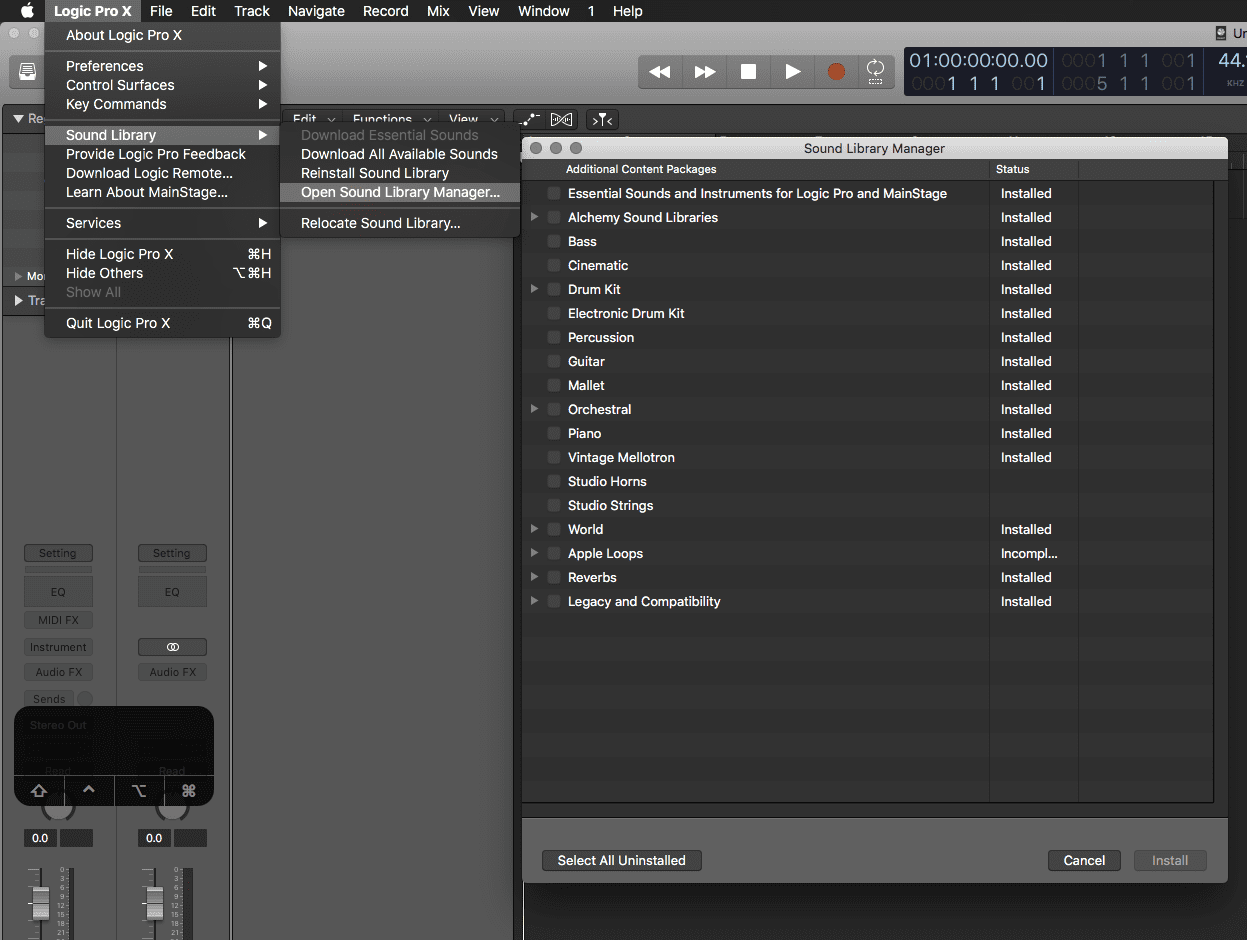Screen dimensions: 1247x940
Task: Expand the Orchestral group
Action: pyautogui.click(x=535, y=409)
